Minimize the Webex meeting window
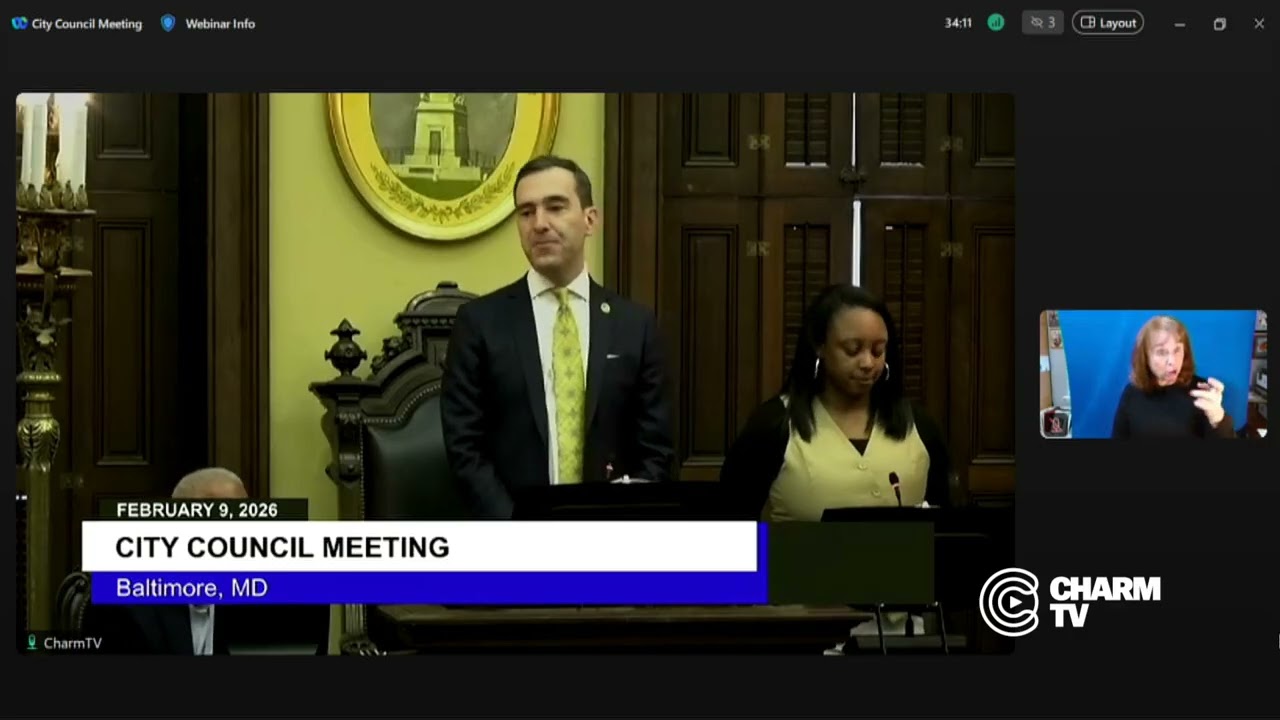The height and width of the screenshot is (720, 1280). (1180, 24)
